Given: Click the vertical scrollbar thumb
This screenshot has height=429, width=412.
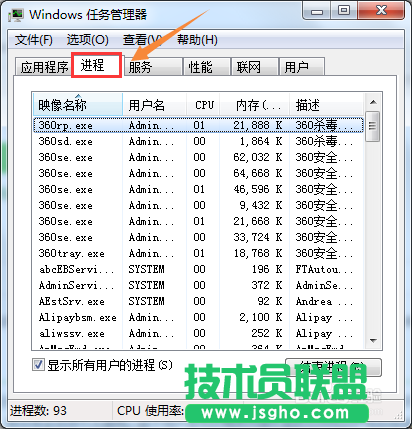Looking at the screenshot, I should point(373,126).
